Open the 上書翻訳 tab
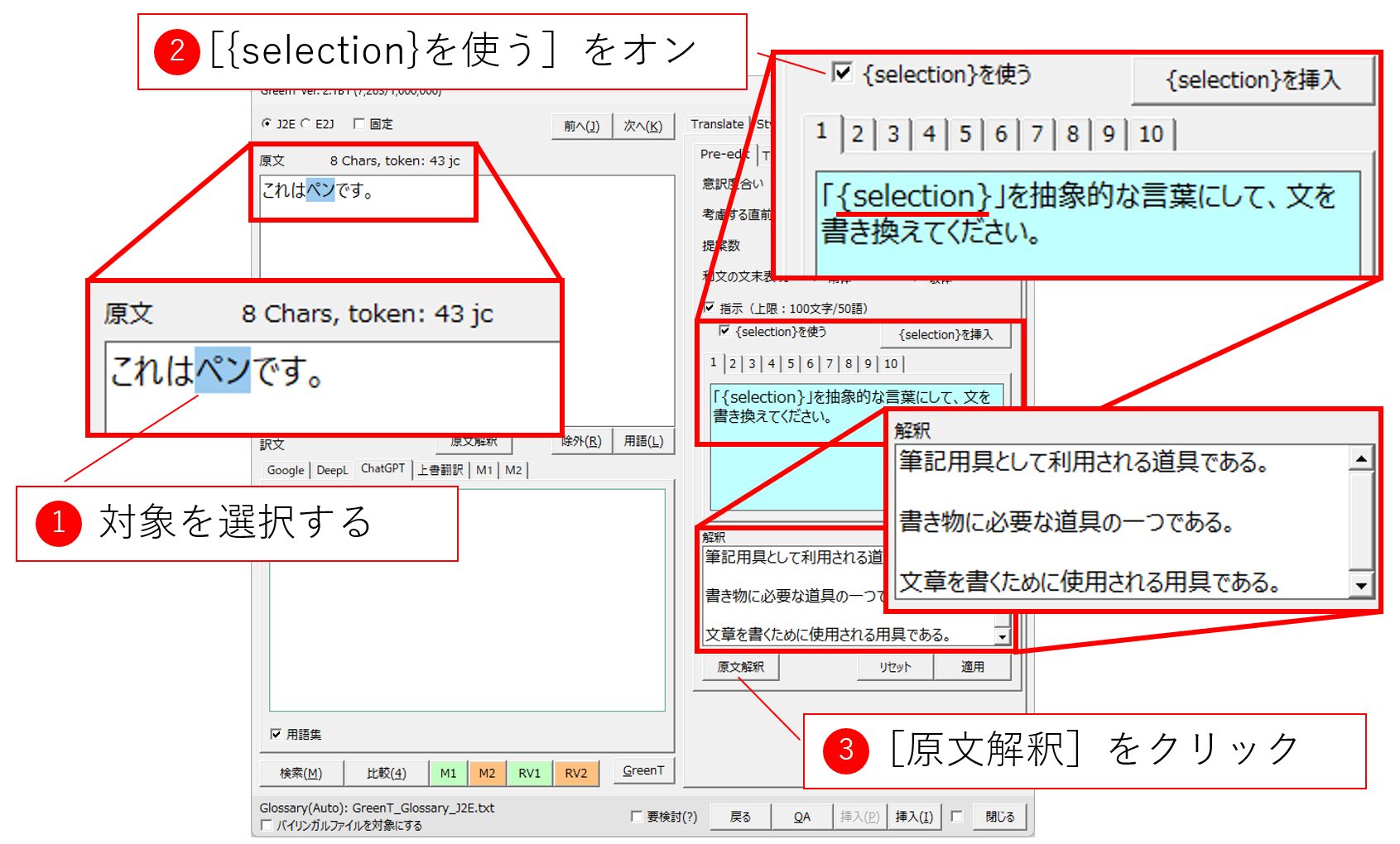 coord(440,470)
